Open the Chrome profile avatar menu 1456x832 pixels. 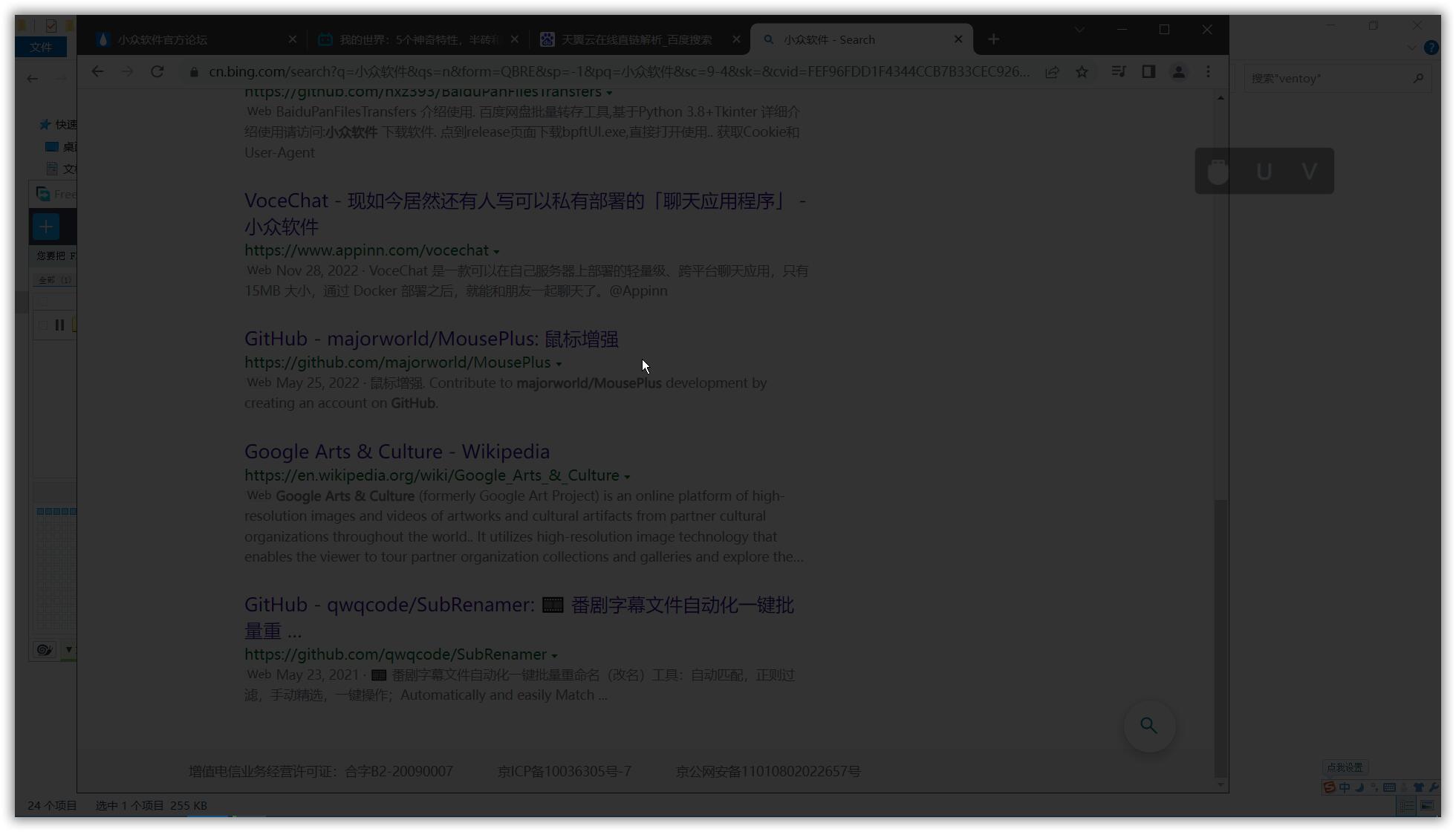(1178, 72)
